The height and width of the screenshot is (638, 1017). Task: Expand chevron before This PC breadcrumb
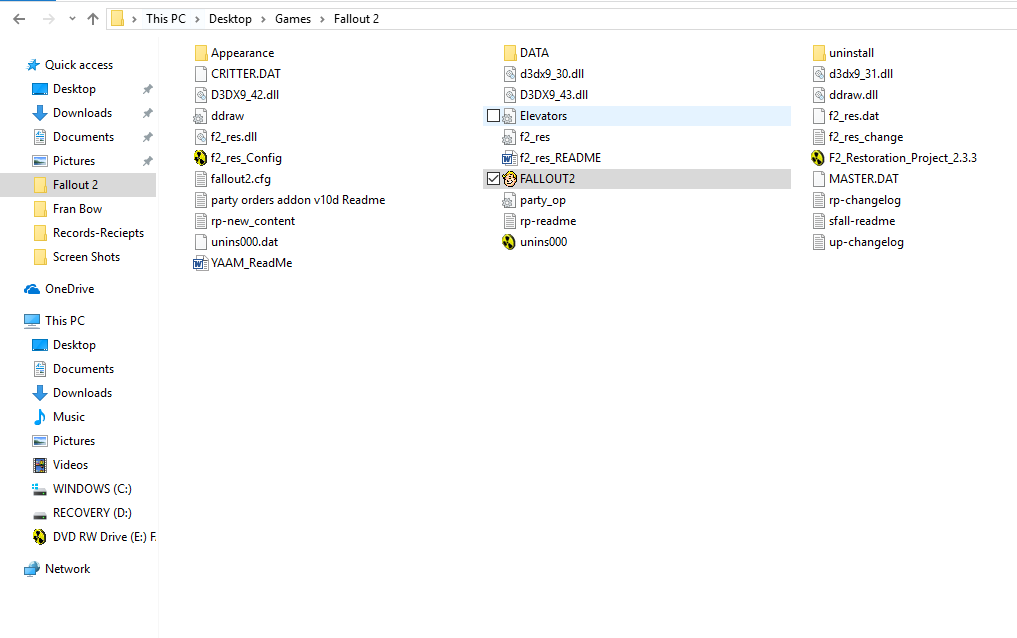coord(134,19)
